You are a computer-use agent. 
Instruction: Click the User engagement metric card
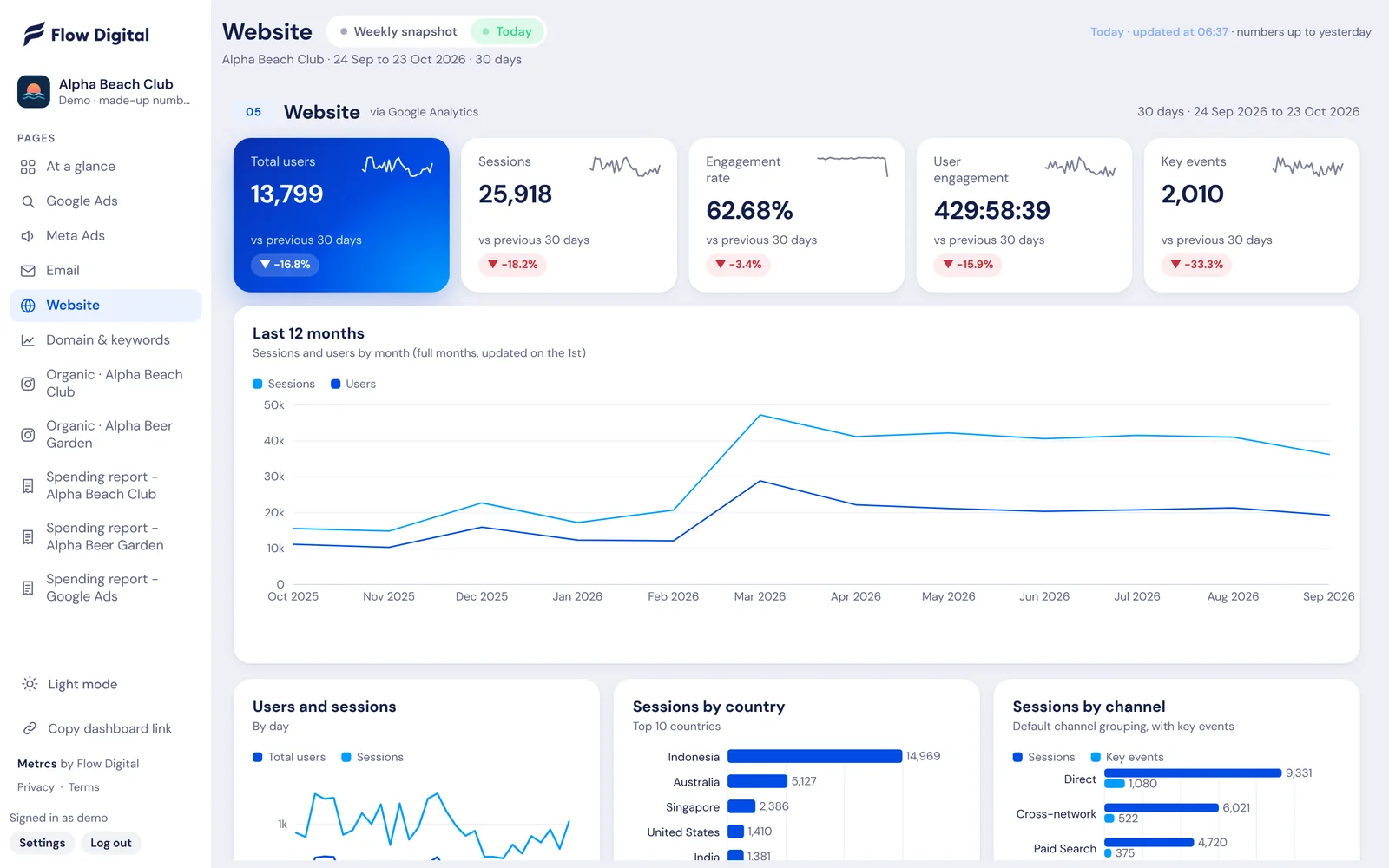(x=1024, y=215)
